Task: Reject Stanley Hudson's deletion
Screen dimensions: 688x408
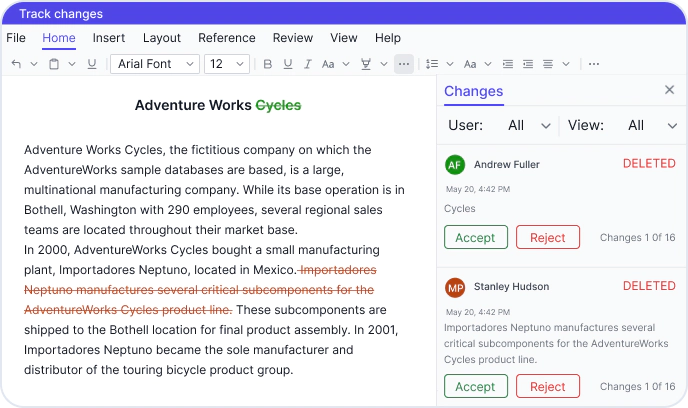Action: tap(548, 387)
